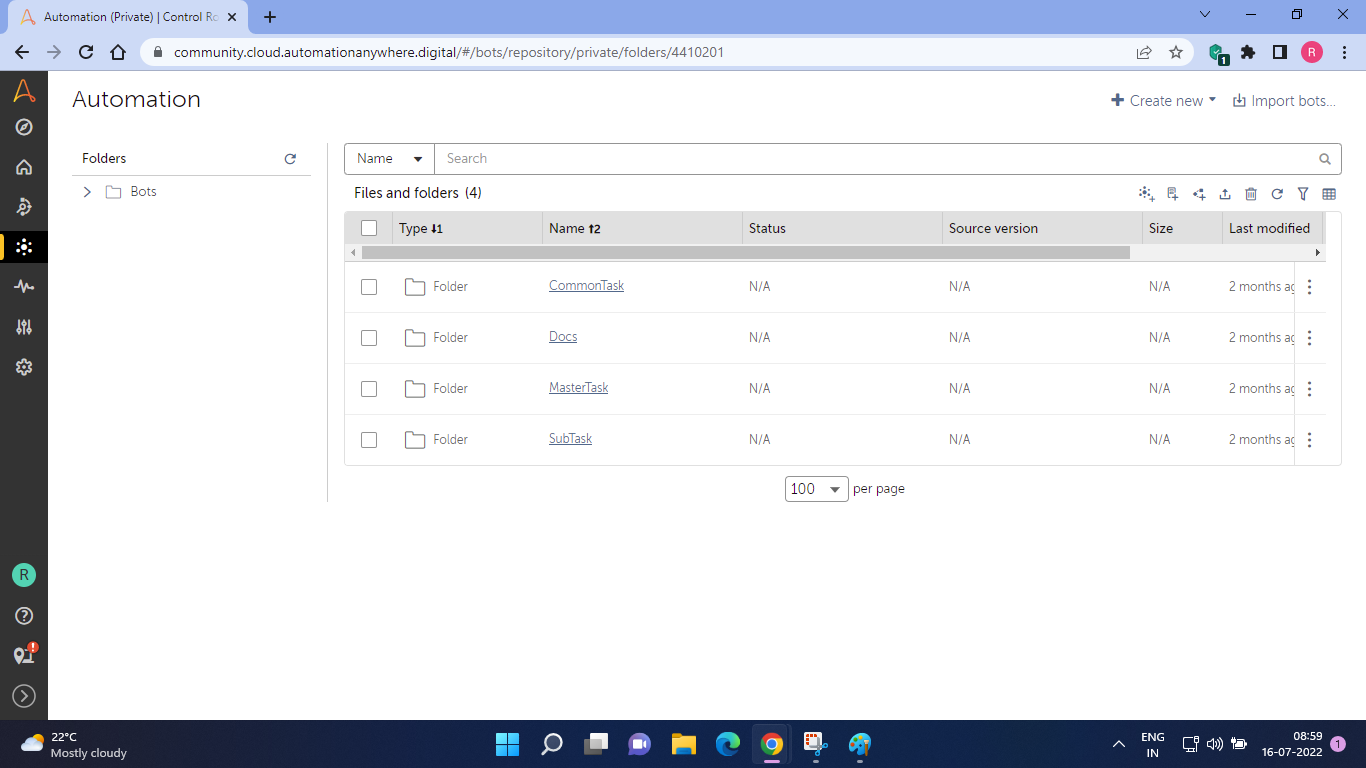
Task: Open the Administration gear icon in sidebar
Action: coord(24,367)
